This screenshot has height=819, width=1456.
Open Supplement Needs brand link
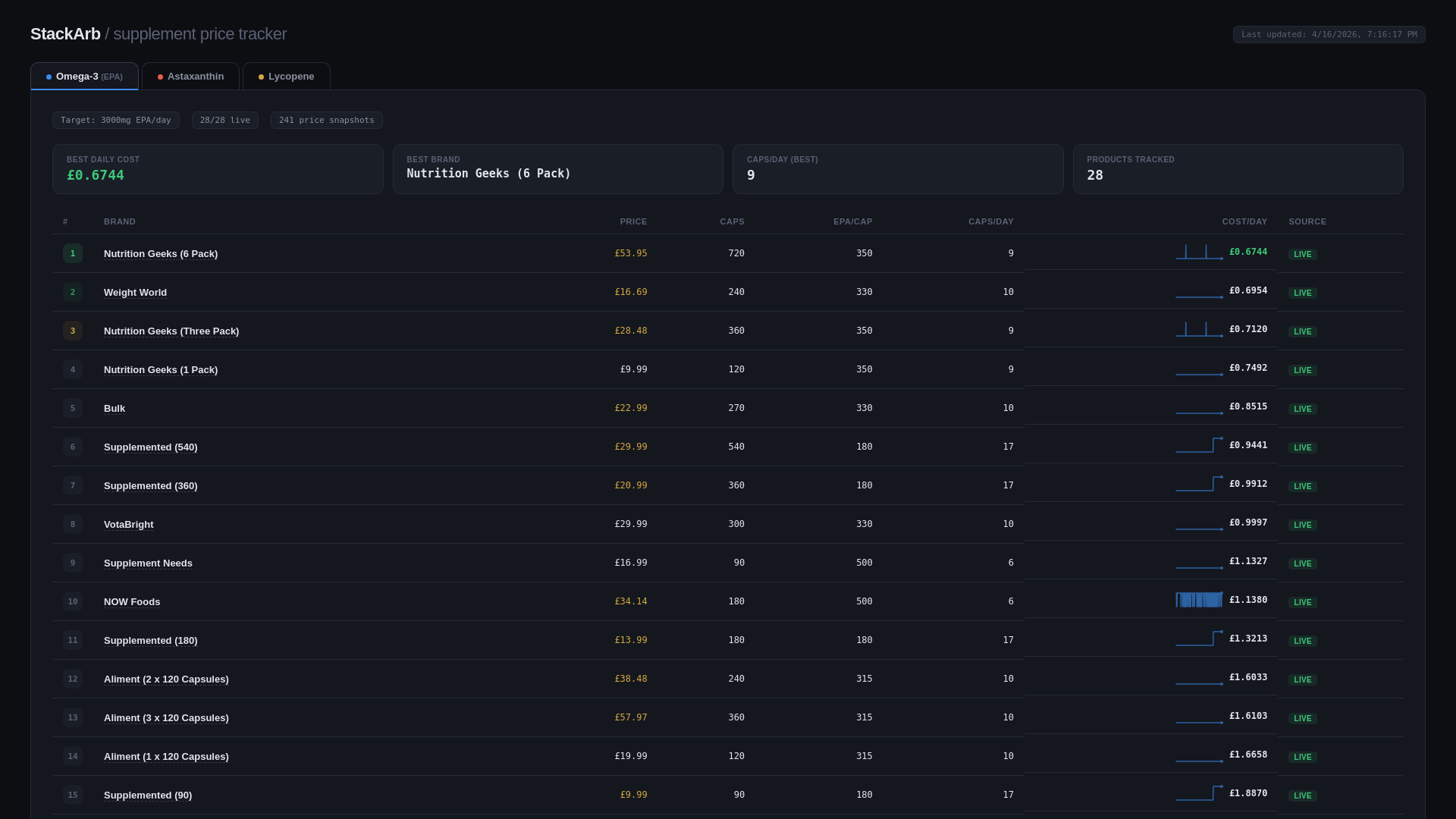[148, 563]
